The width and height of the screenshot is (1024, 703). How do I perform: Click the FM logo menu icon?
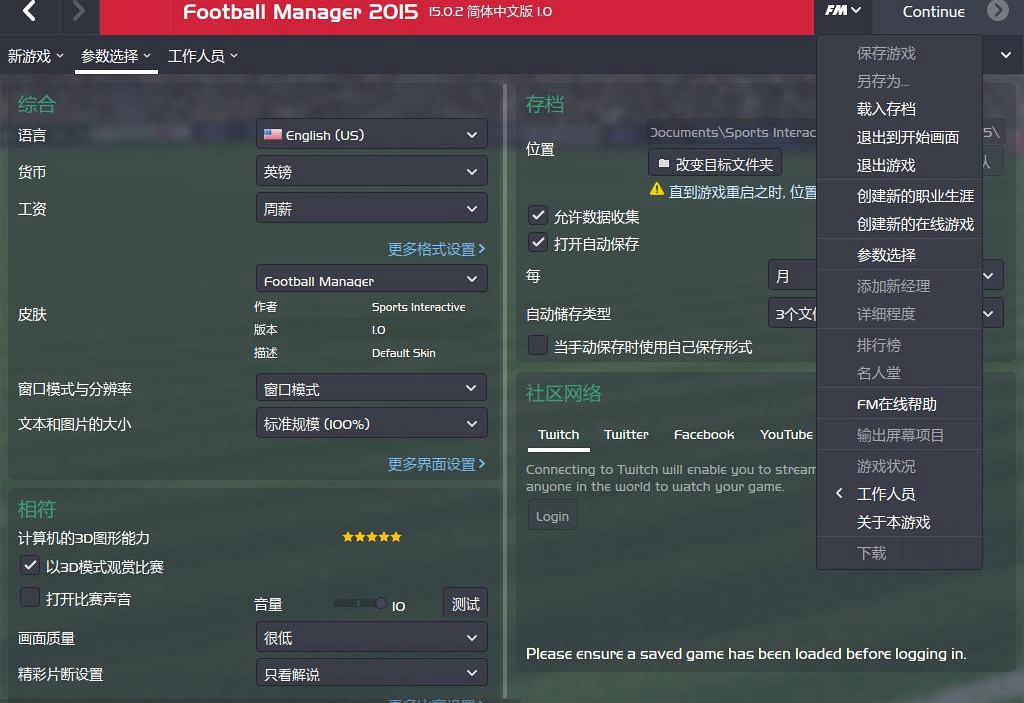pyautogui.click(x=842, y=10)
